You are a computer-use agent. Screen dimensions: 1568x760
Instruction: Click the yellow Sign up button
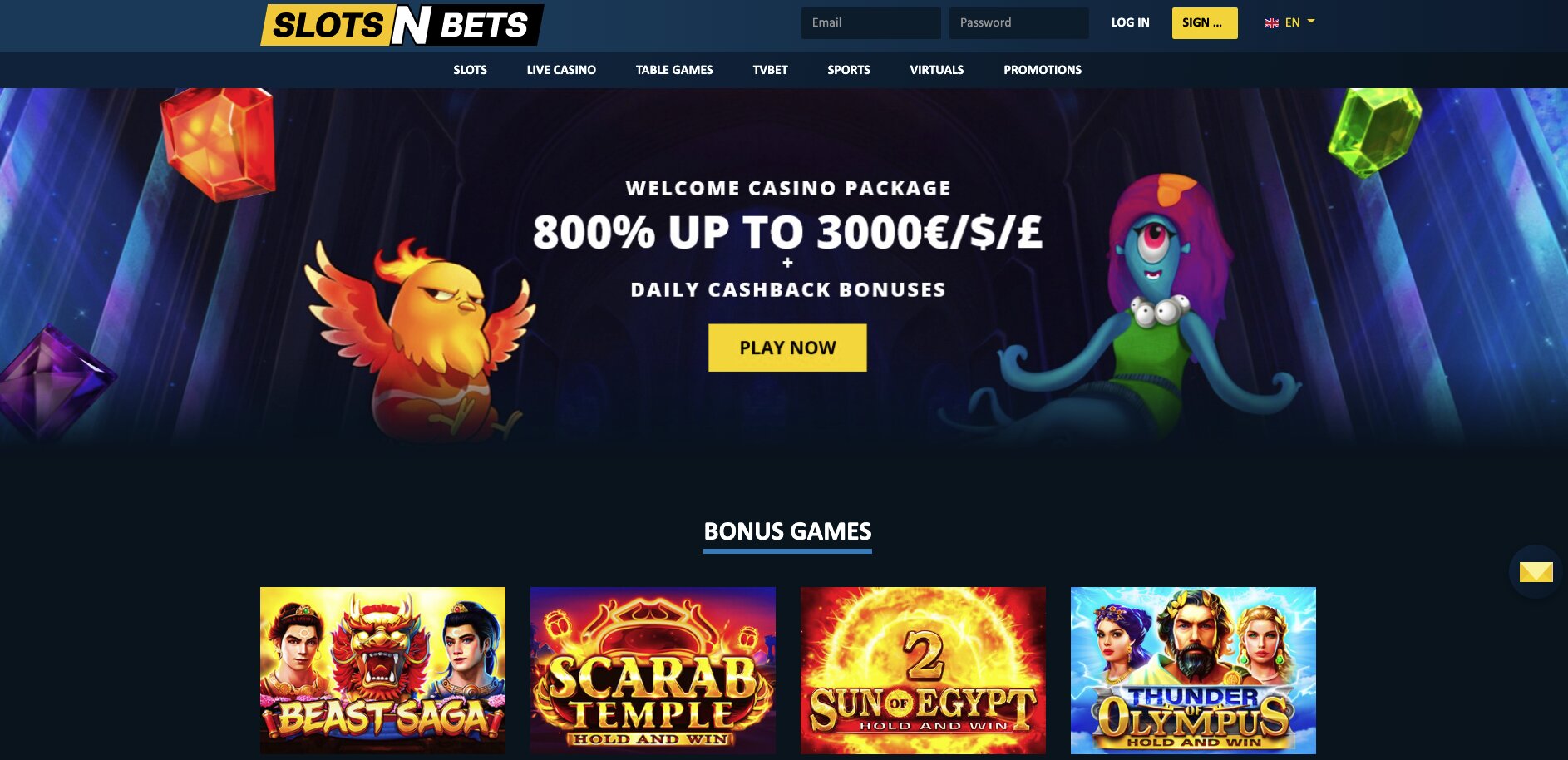tap(1205, 23)
